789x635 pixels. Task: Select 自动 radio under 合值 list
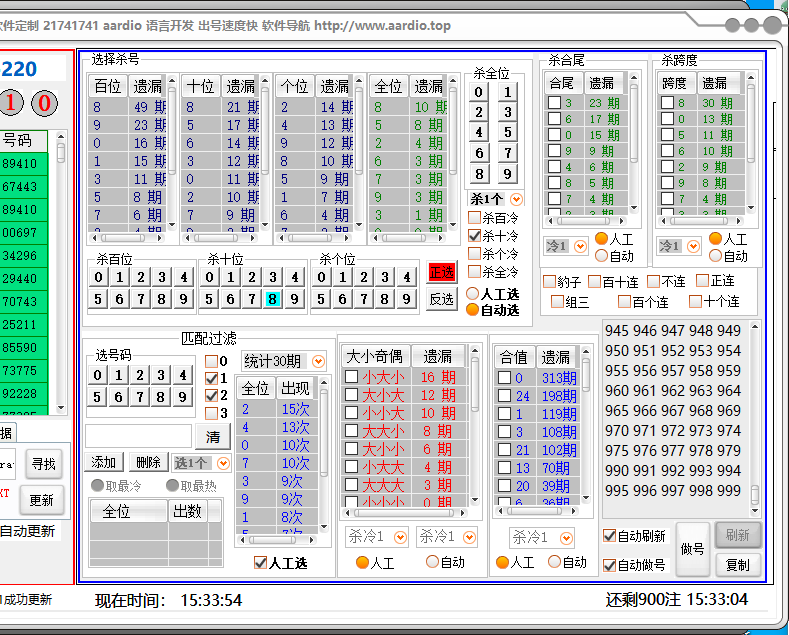tap(554, 562)
